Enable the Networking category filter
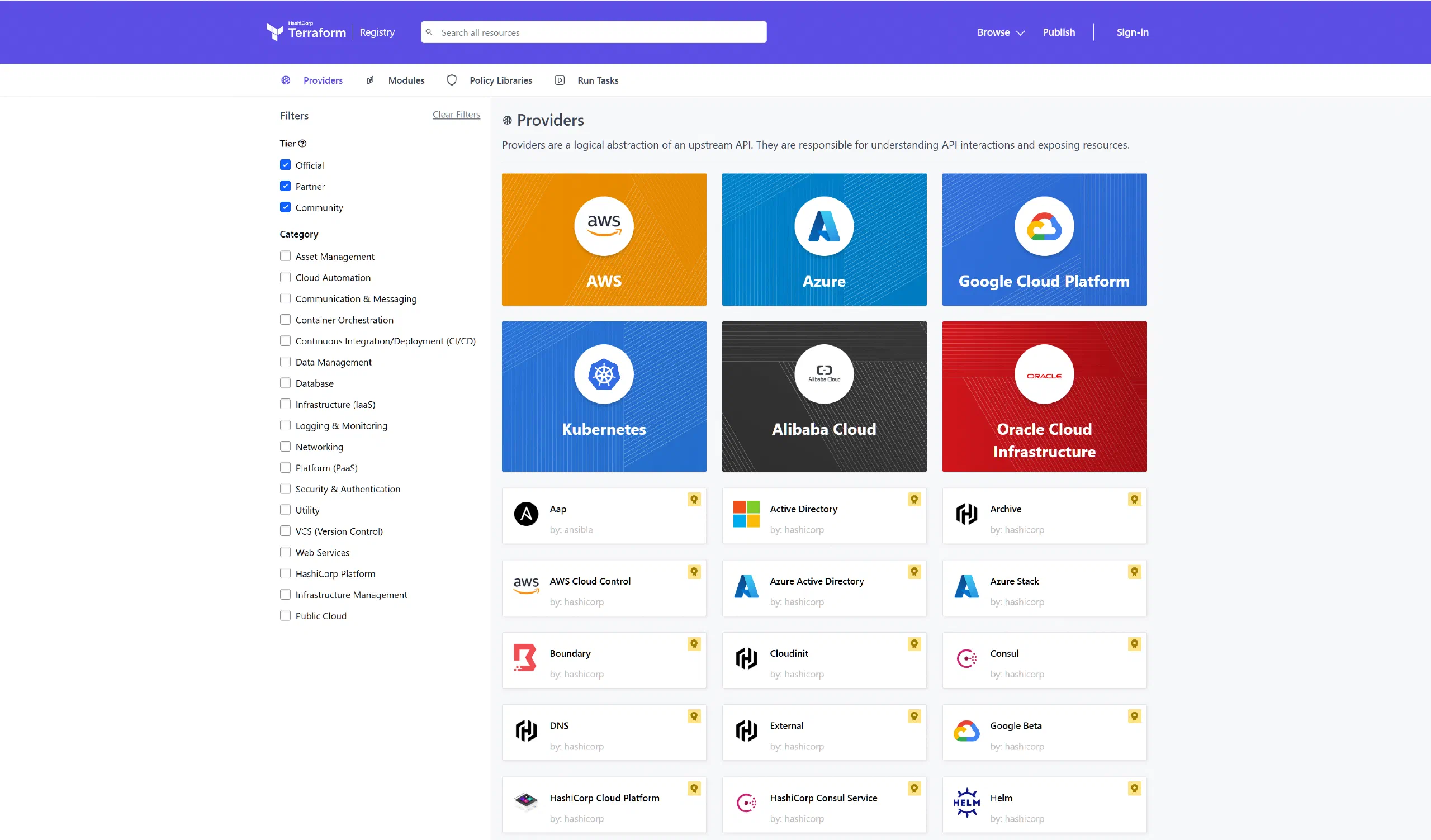 pos(286,447)
